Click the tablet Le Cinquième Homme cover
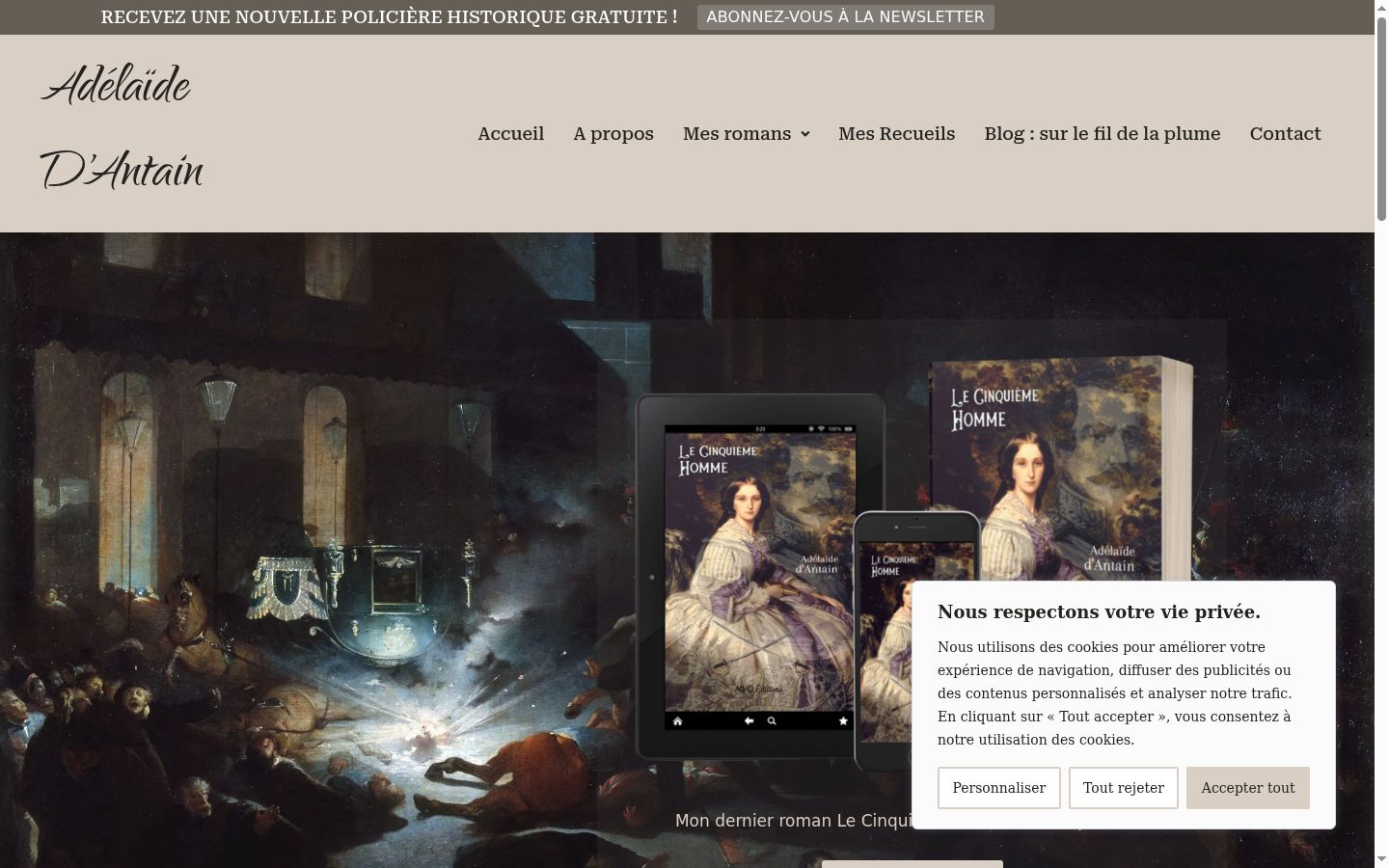The image size is (1389, 868). click(x=760, y=576)
